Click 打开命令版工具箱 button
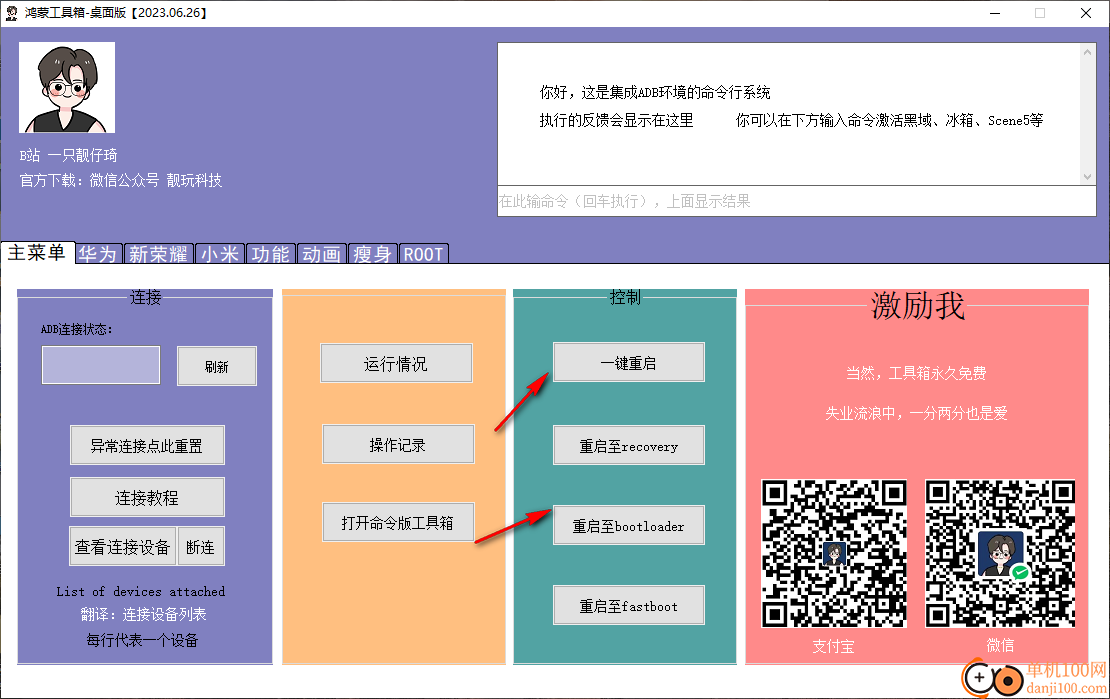The height and width of the screenshot is (699, 1110). pos(398,522)
